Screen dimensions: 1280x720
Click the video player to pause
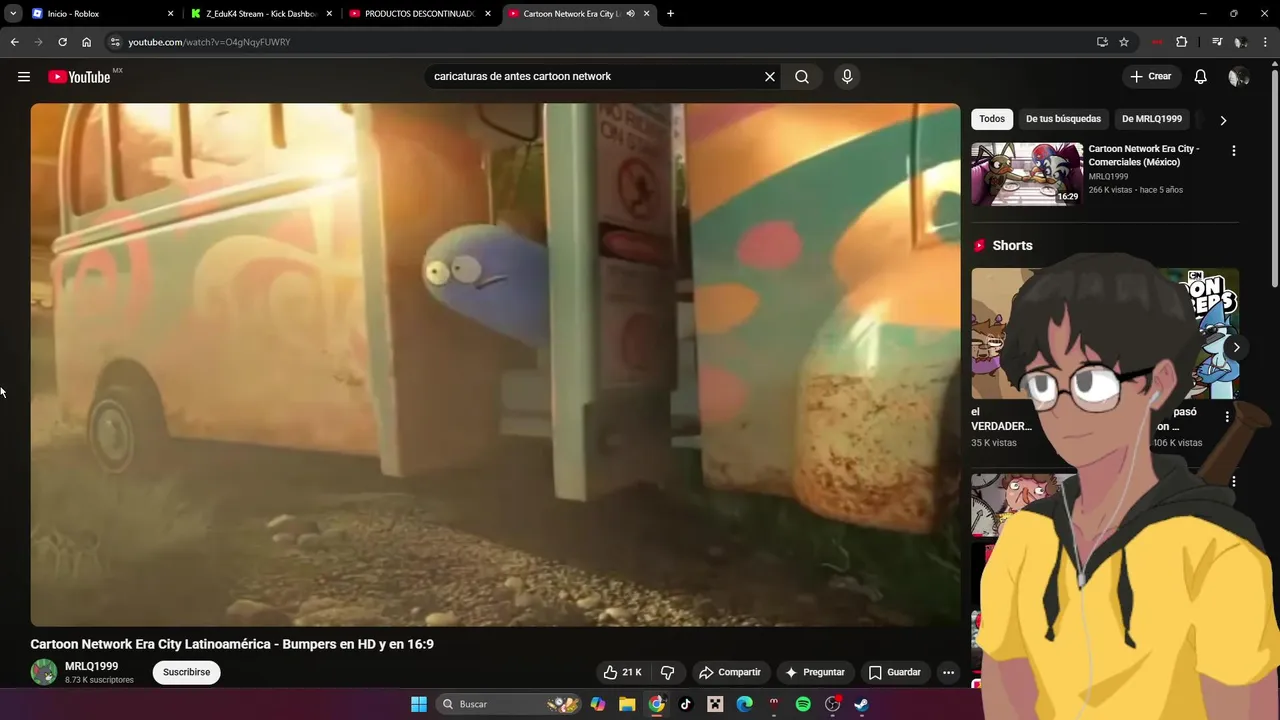(495, 365)
